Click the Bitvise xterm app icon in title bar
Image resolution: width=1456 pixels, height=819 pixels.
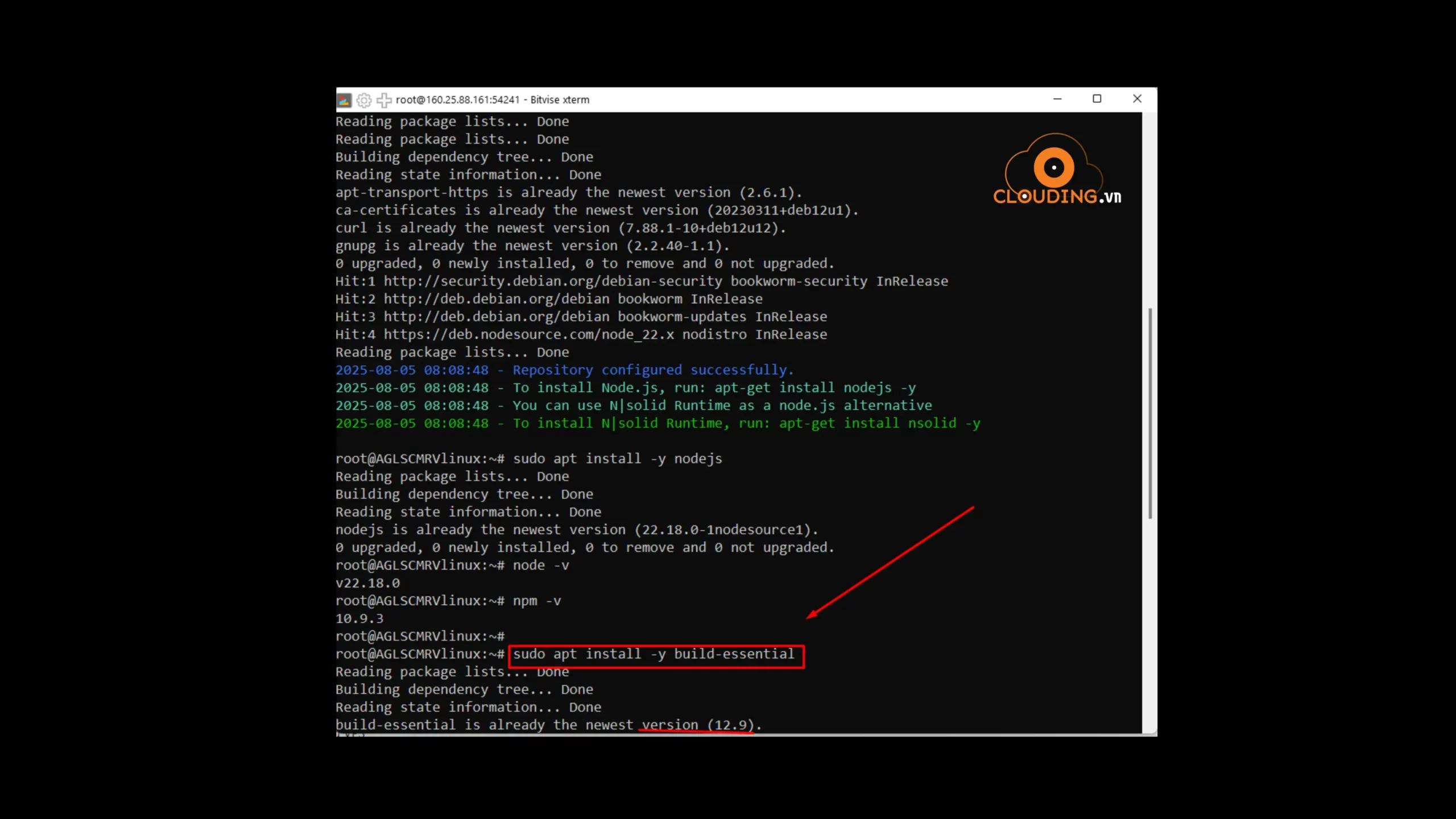[x=344, y=100]
